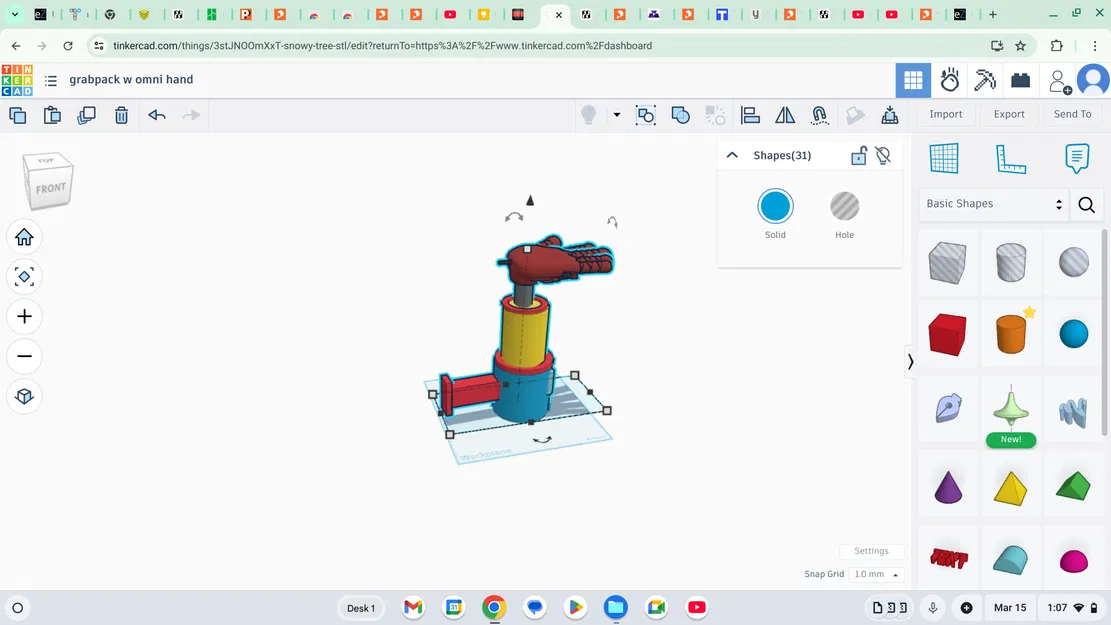The height and width of the screenshot is (625, 1111).
Task: Select the Hole shape mode
Action: tap(844, 207)
